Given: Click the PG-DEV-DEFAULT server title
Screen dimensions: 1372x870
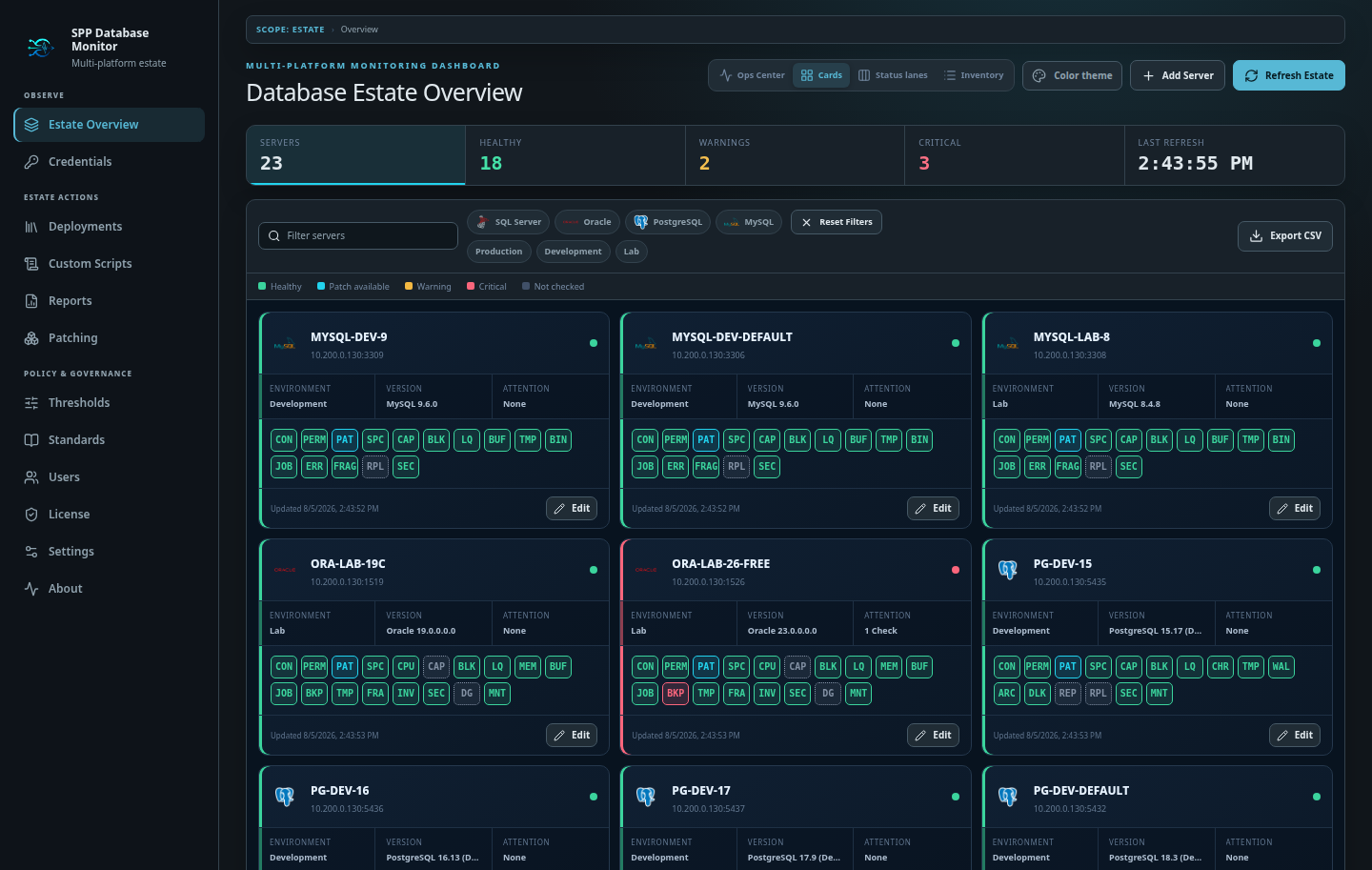Looking at the screenshot, I should point(1081,791).
